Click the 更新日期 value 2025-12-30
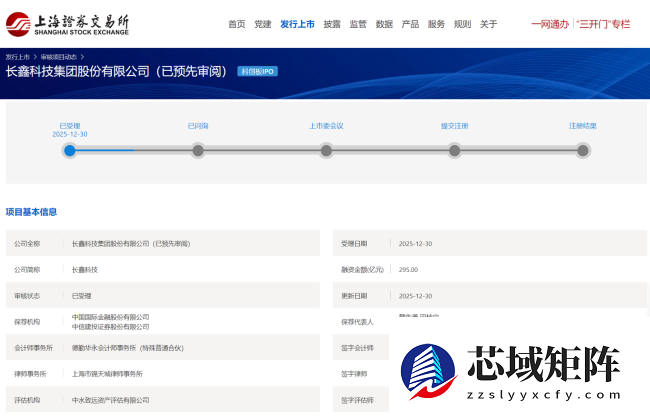Screen dimensions: 650x417 point(415,296)
